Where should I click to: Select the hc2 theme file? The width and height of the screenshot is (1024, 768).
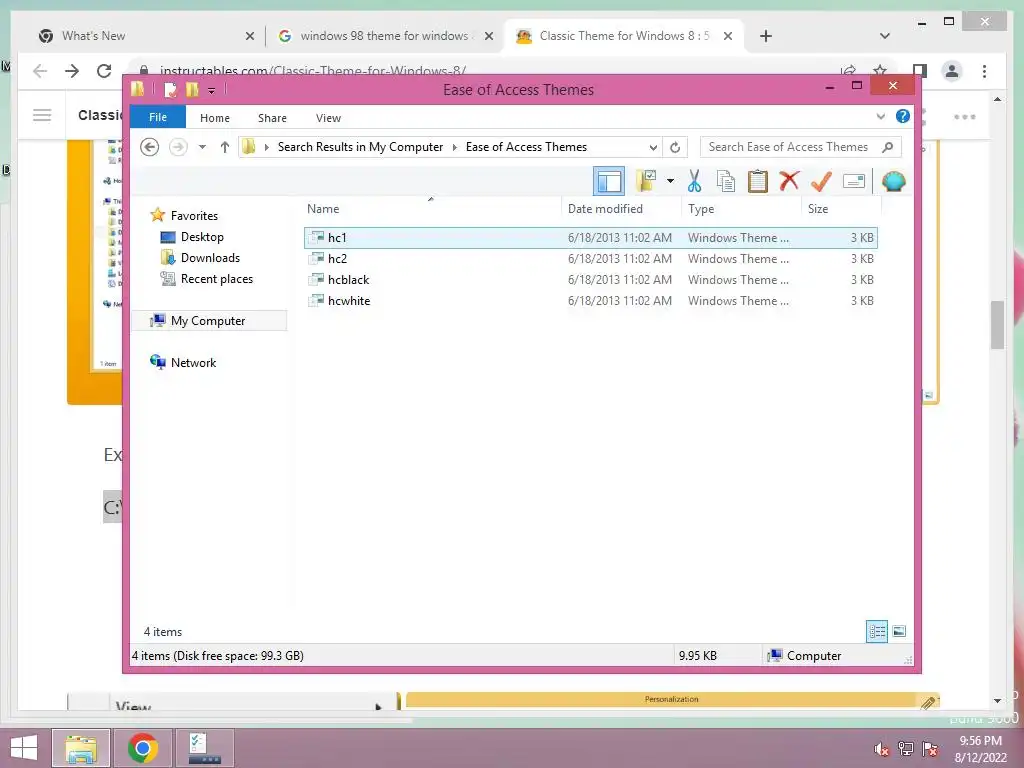coord(590,259)
